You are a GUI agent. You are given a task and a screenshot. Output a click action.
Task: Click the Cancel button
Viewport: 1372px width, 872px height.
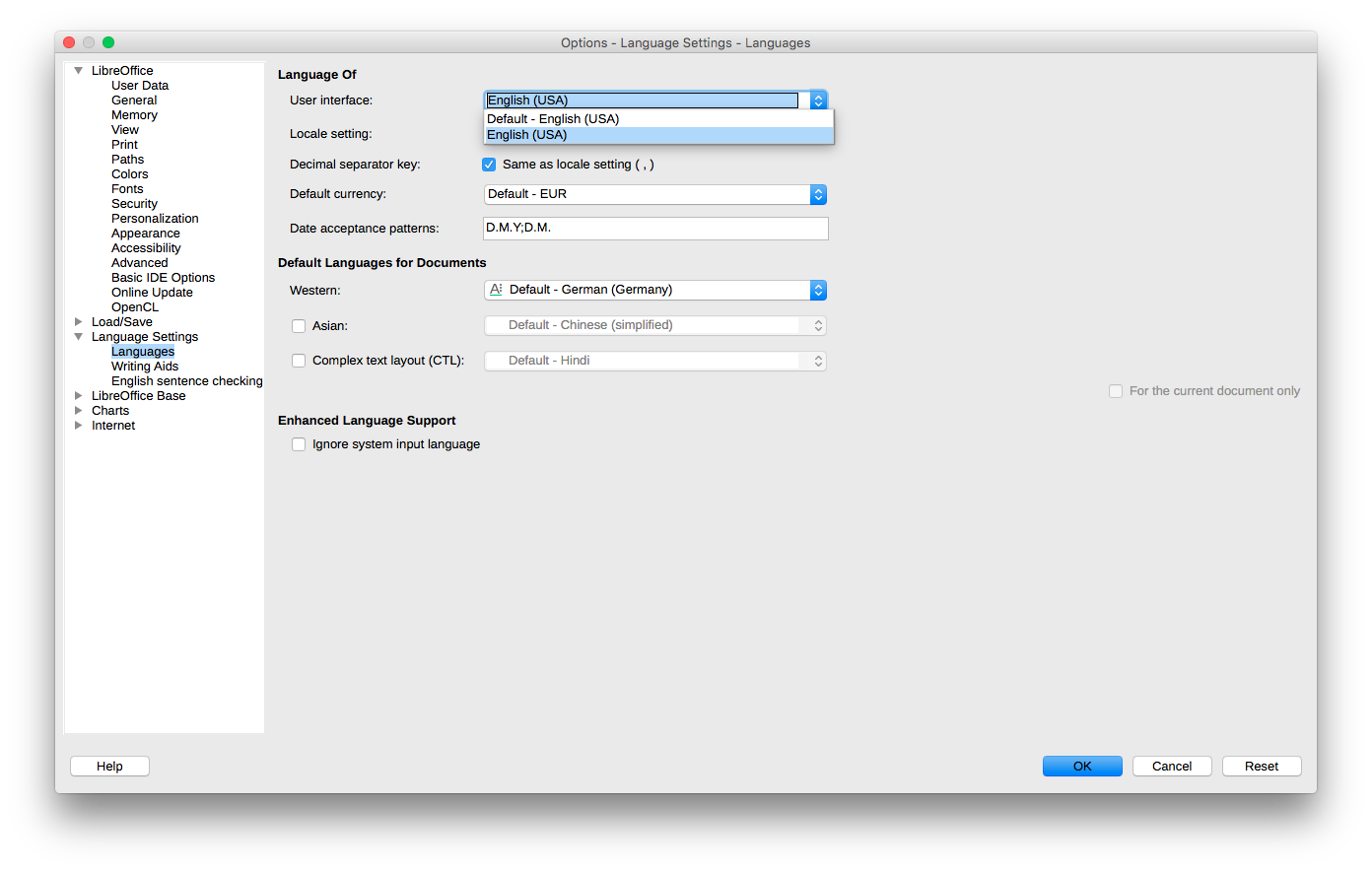click(x=1172, y=767)
